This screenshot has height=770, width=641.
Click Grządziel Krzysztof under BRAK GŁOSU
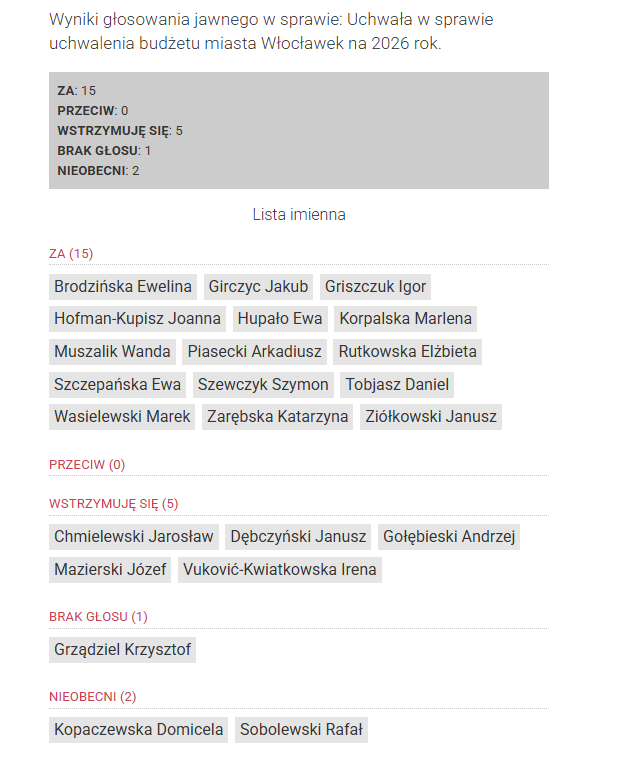click(x=122, y=650)
